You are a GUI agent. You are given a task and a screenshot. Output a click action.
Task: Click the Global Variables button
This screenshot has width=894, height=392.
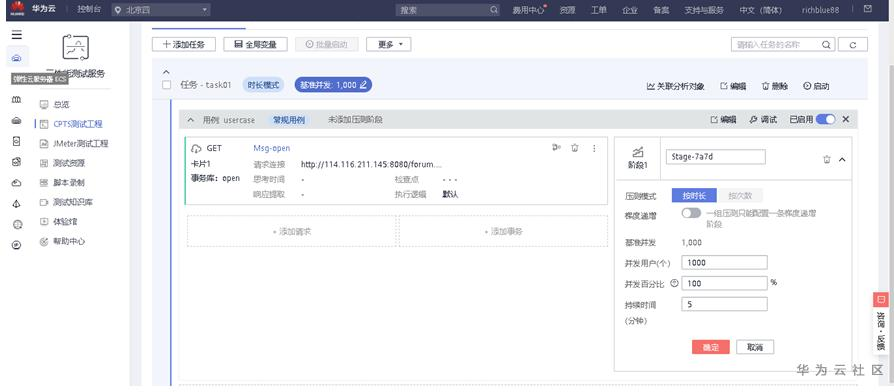255,44
